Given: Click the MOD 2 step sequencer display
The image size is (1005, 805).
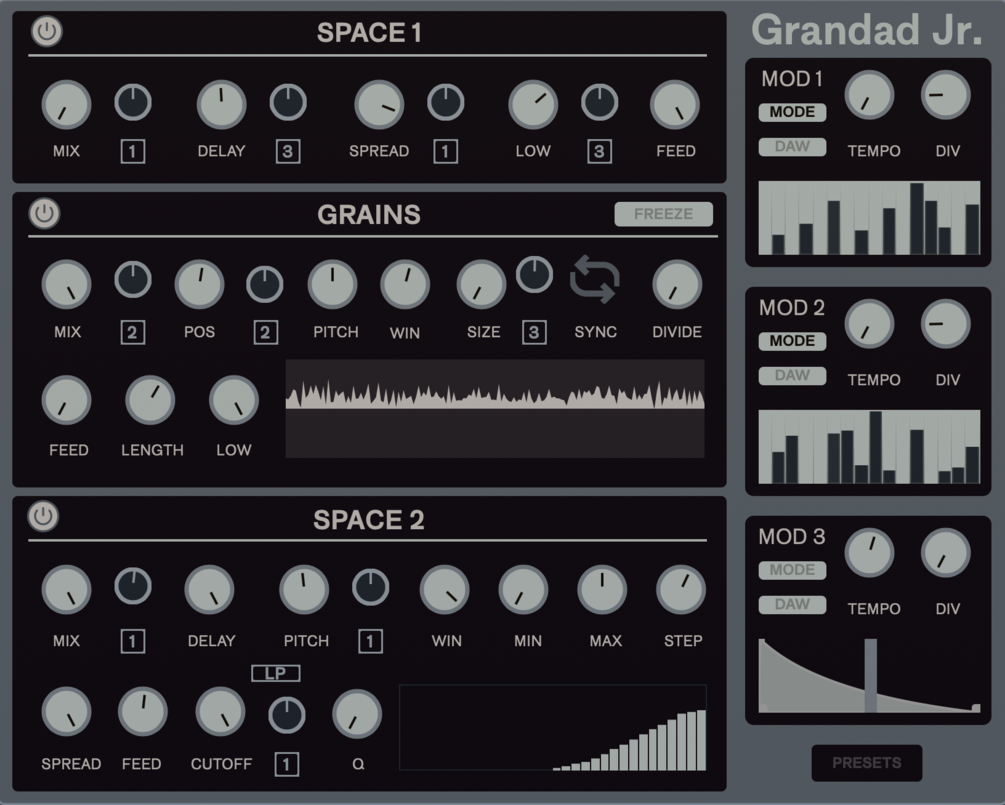Looking at the screenshot, I should click(869, 447).
